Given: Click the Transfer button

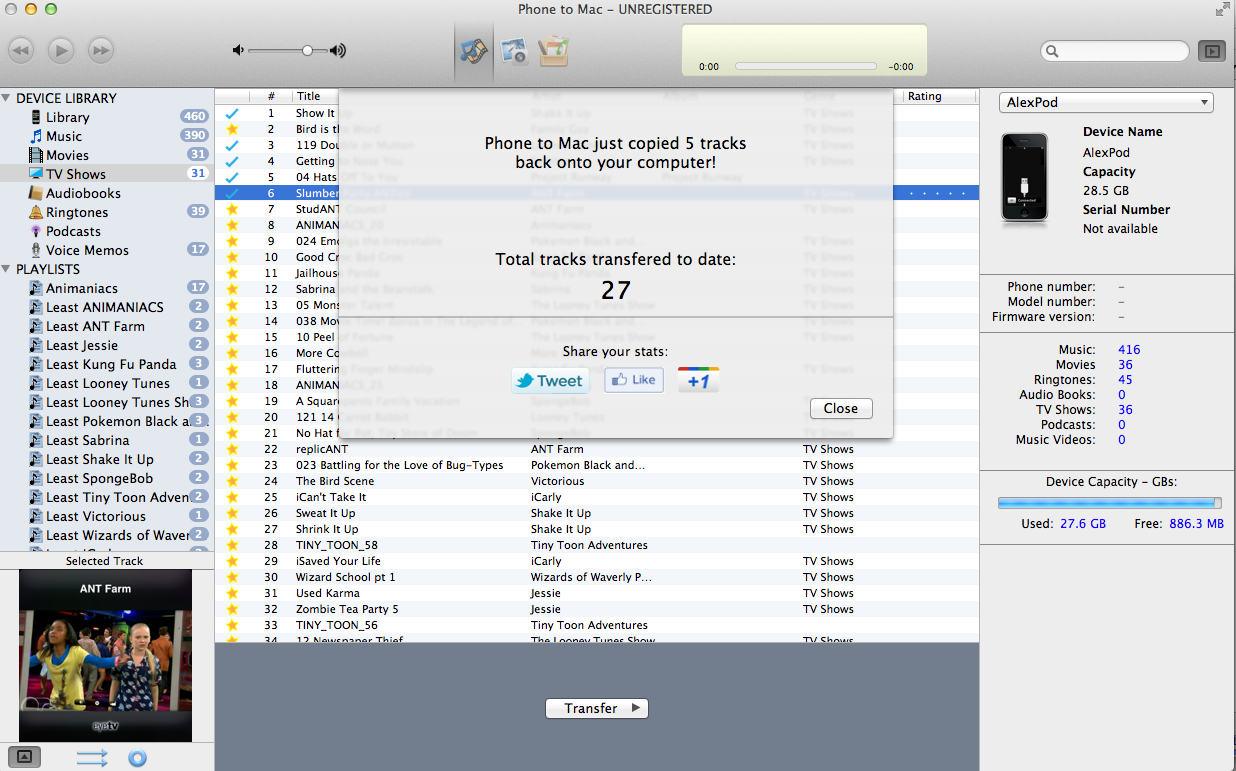Looking at the screenshot, I should click(x=597, y=708).
